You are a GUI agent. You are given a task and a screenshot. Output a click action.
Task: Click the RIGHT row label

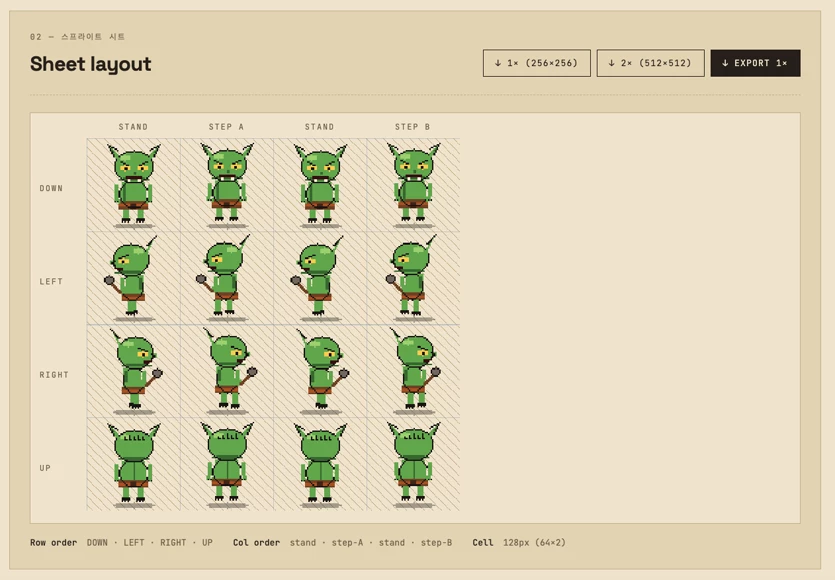[x=54, y=375]
